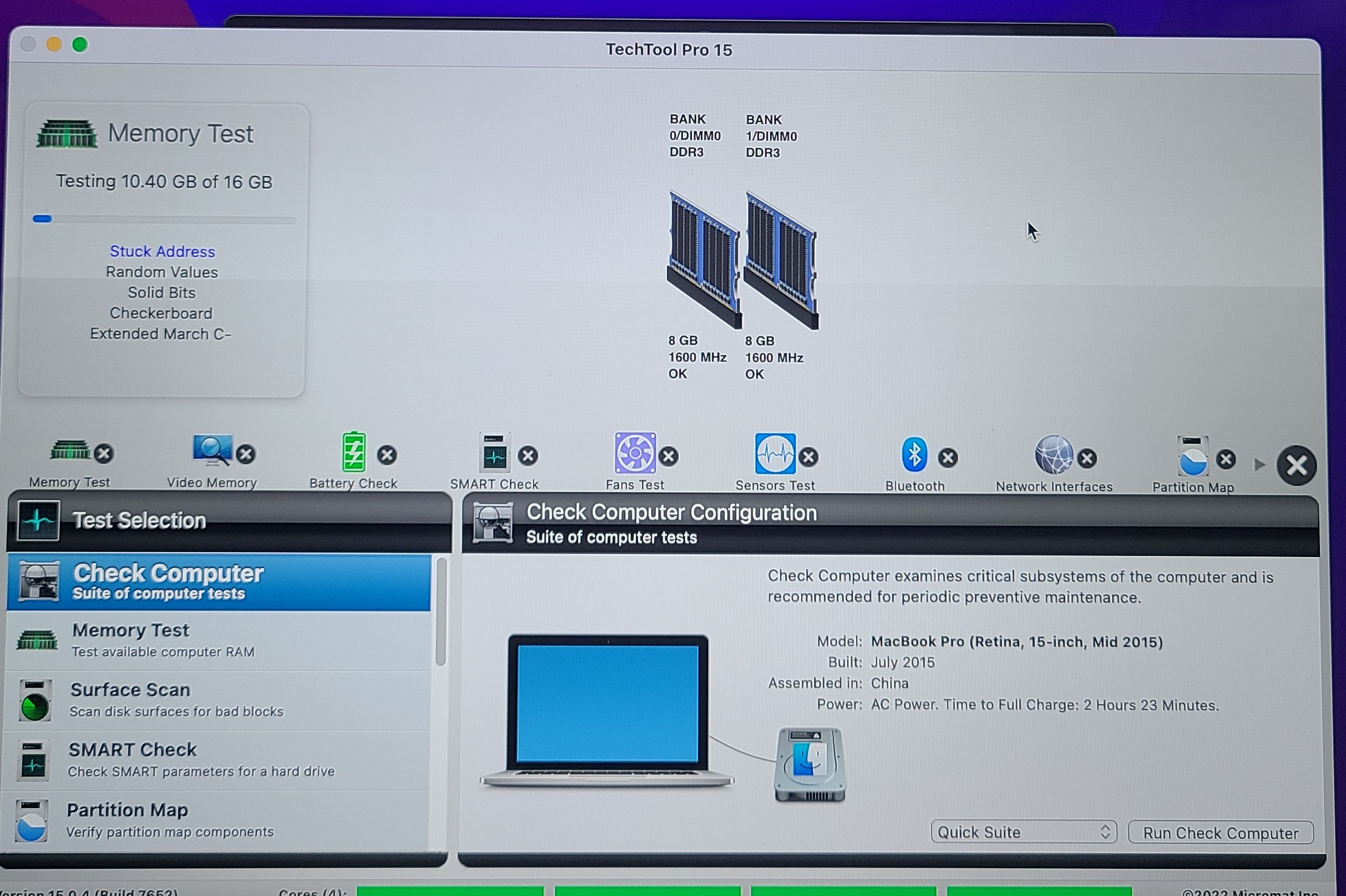Click the Battery Check icon
Image resolution: width=1346 pixels, height=896 pixels.
(353, 452)
